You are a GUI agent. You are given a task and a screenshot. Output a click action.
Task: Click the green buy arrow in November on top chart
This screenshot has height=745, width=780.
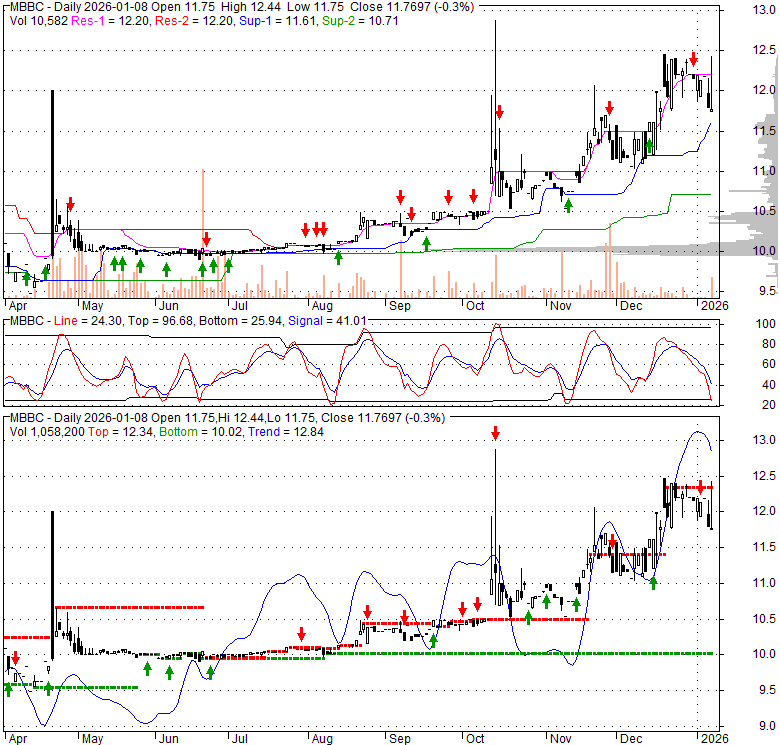[569, 205]
